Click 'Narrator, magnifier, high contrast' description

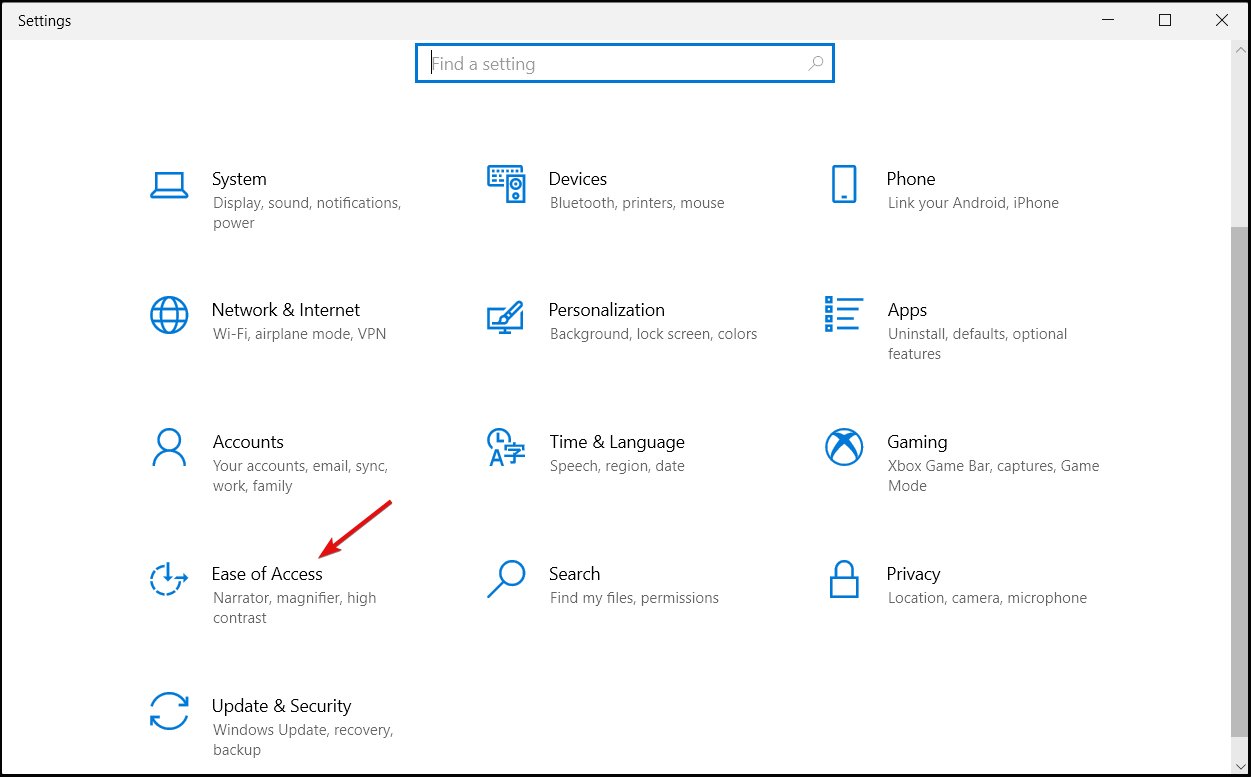294,608
